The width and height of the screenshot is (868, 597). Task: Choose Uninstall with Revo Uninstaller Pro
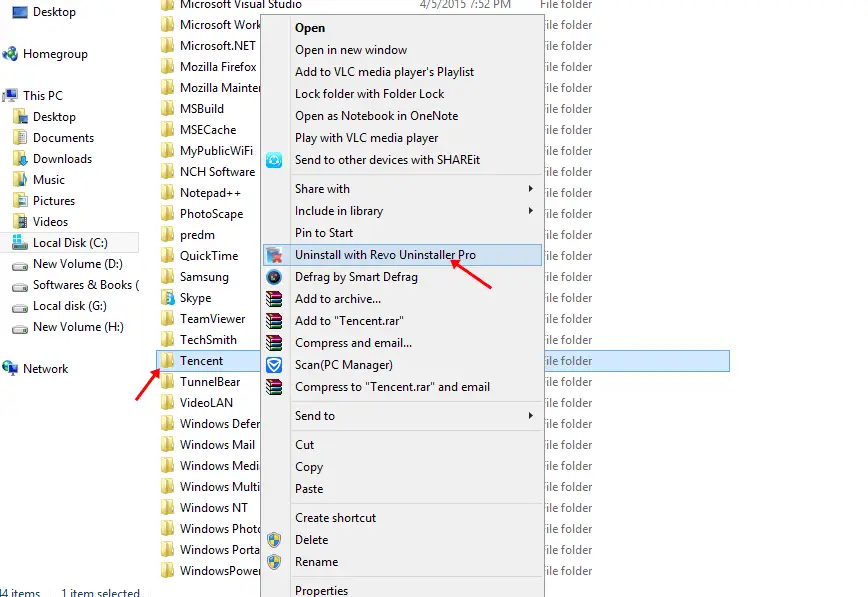[x=402, y=255]
